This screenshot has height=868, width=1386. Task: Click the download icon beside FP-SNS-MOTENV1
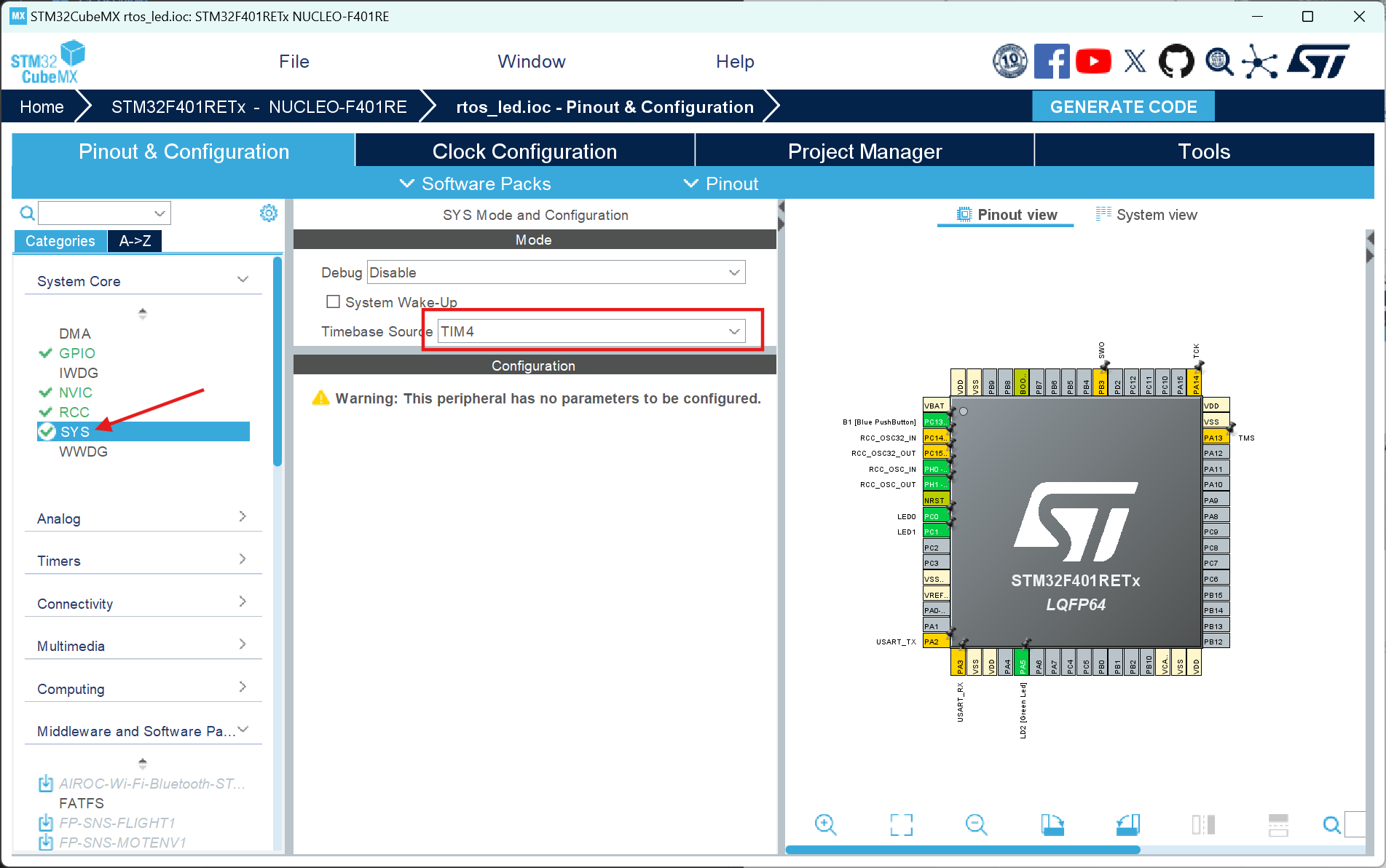pyautogui.click(x=45, y=843)
